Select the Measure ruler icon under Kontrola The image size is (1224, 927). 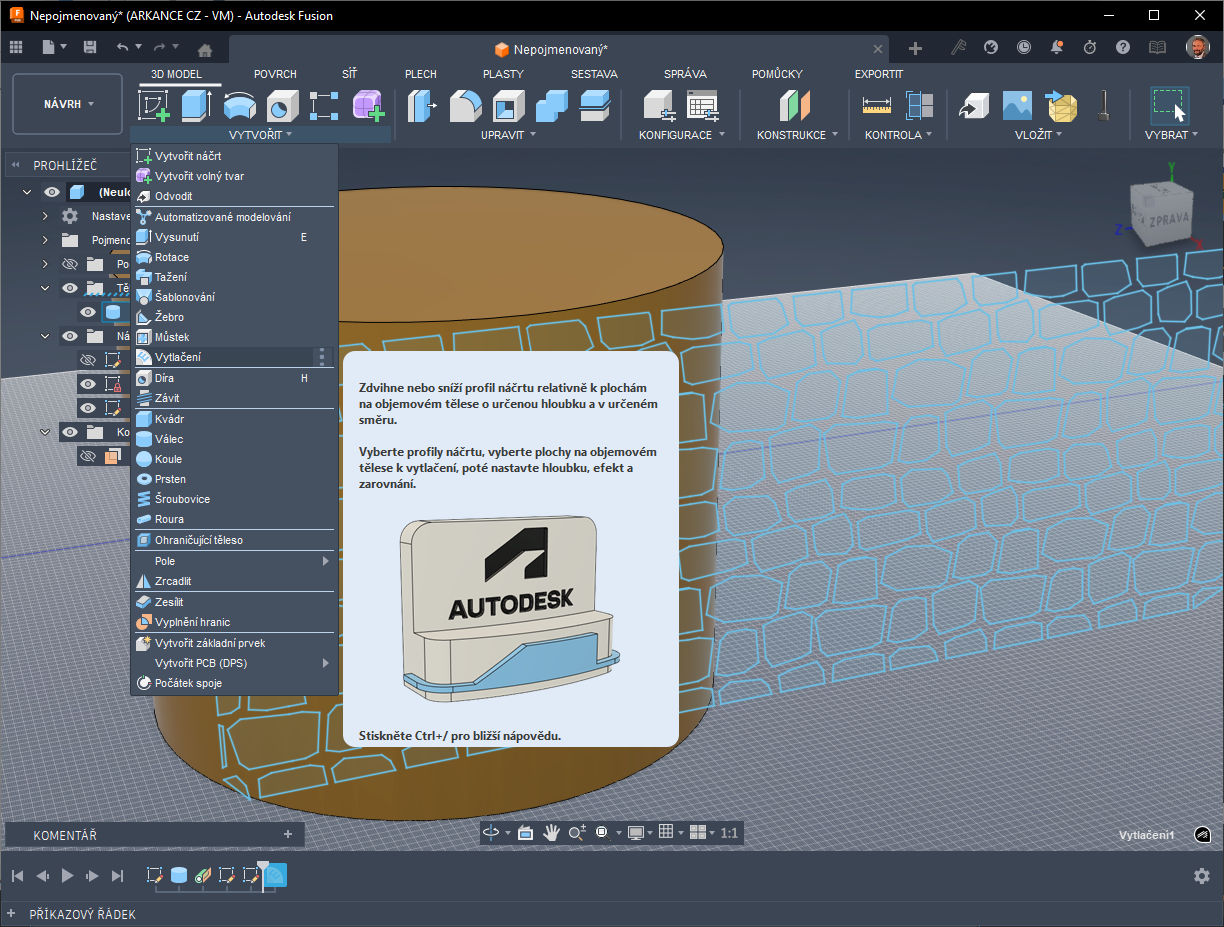coord(876,105)
